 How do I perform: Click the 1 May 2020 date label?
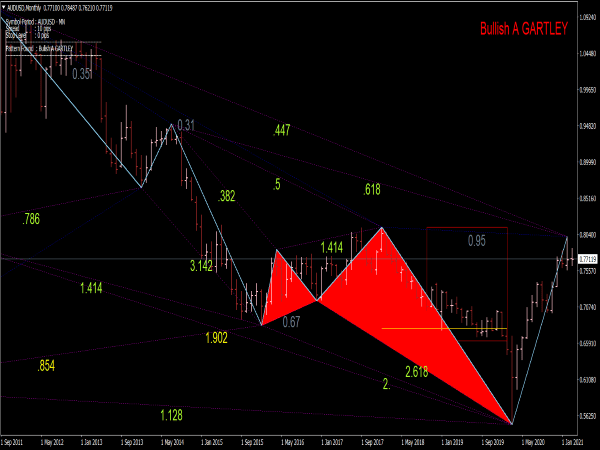point(533,443)
